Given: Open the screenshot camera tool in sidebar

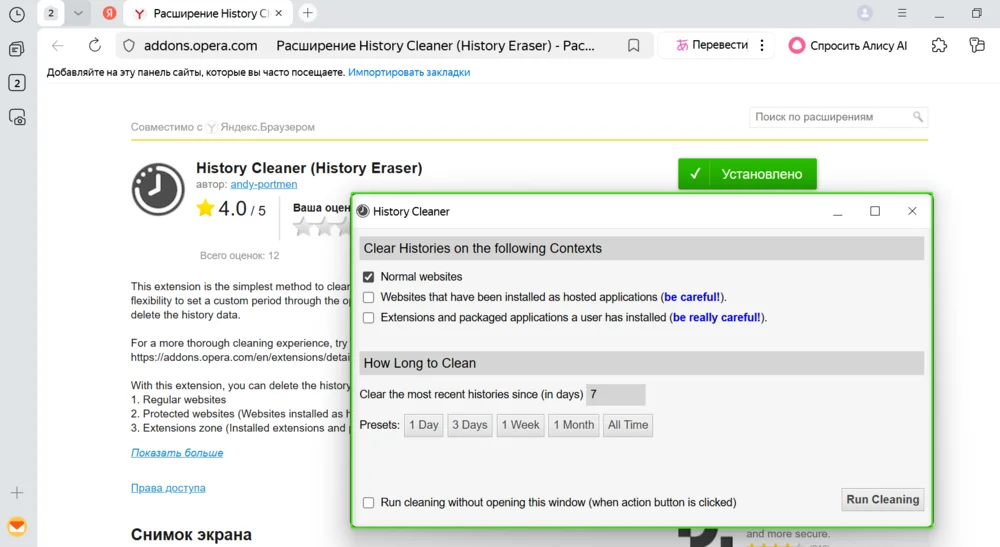Looking at the screenshot, I should (17, 117).
